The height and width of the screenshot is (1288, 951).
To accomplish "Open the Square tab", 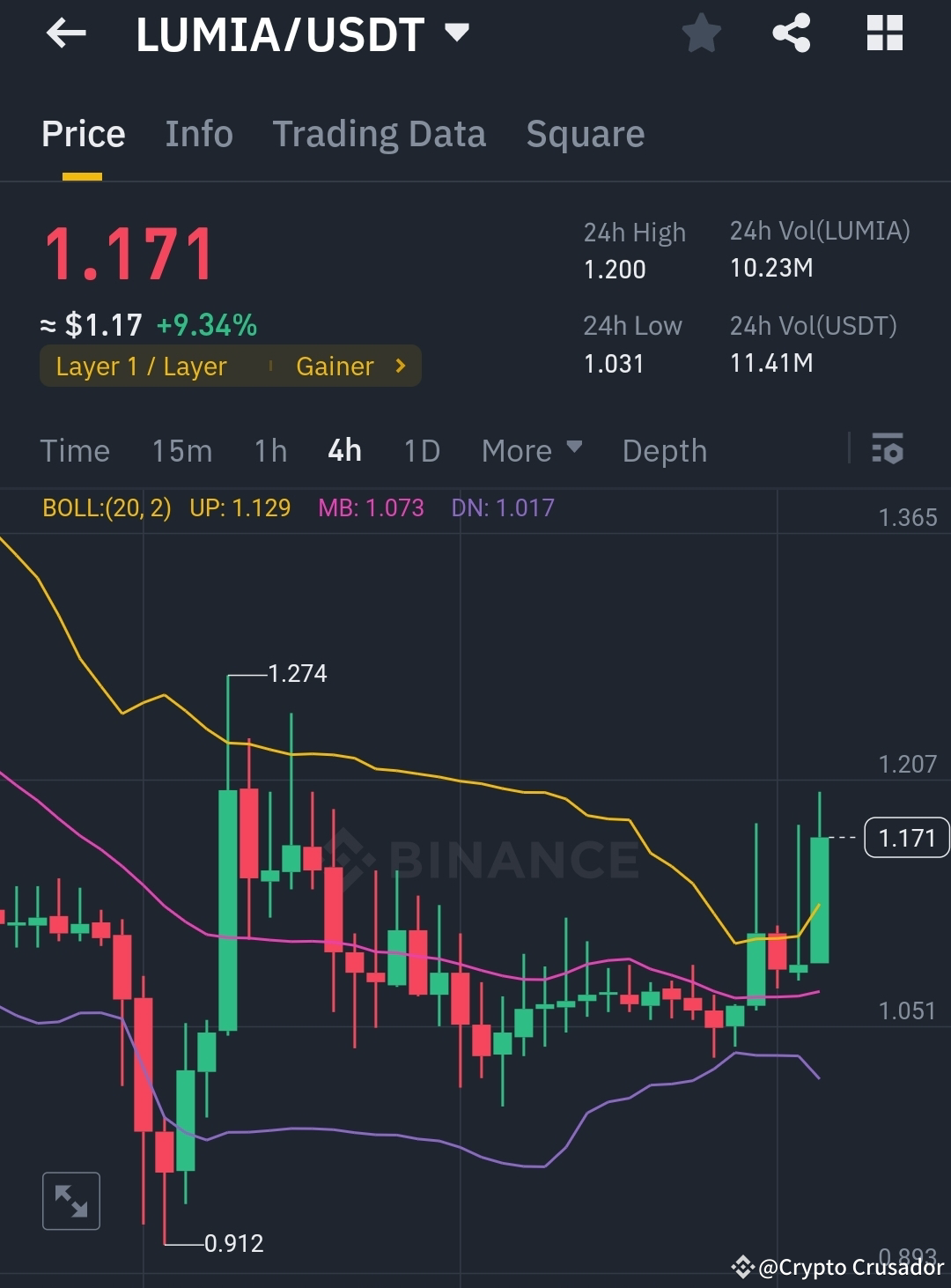I will [585, 133].
